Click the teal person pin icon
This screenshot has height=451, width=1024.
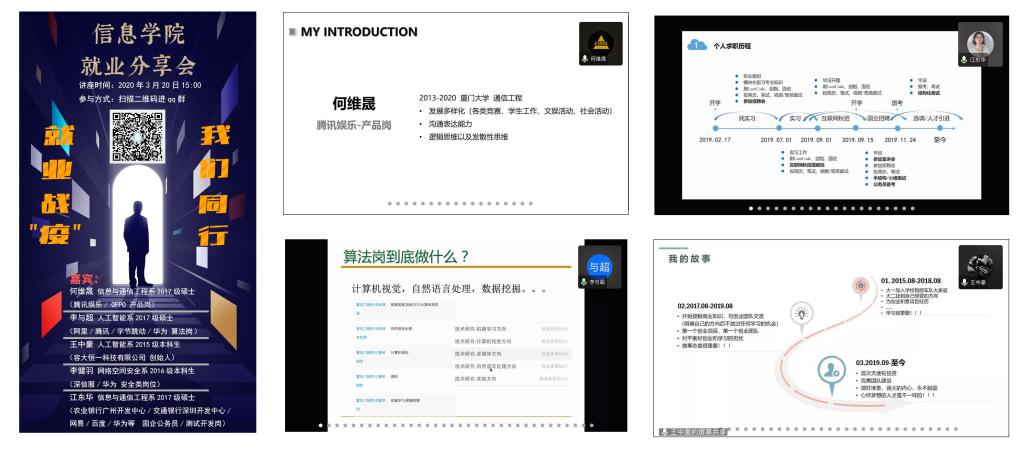[829, 368]
